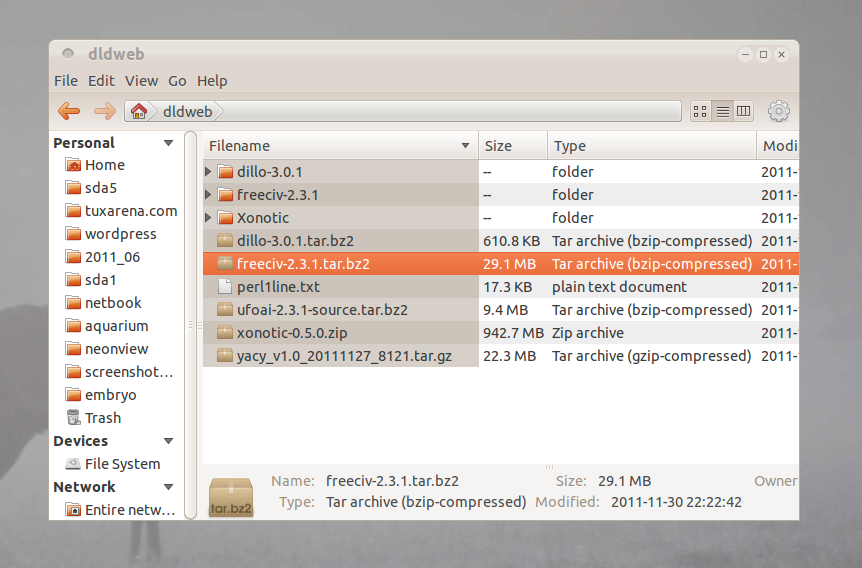862x568 pixels.
Task: Click the sidebar vertical scrollbar
Action: click(x=190, y=325)
